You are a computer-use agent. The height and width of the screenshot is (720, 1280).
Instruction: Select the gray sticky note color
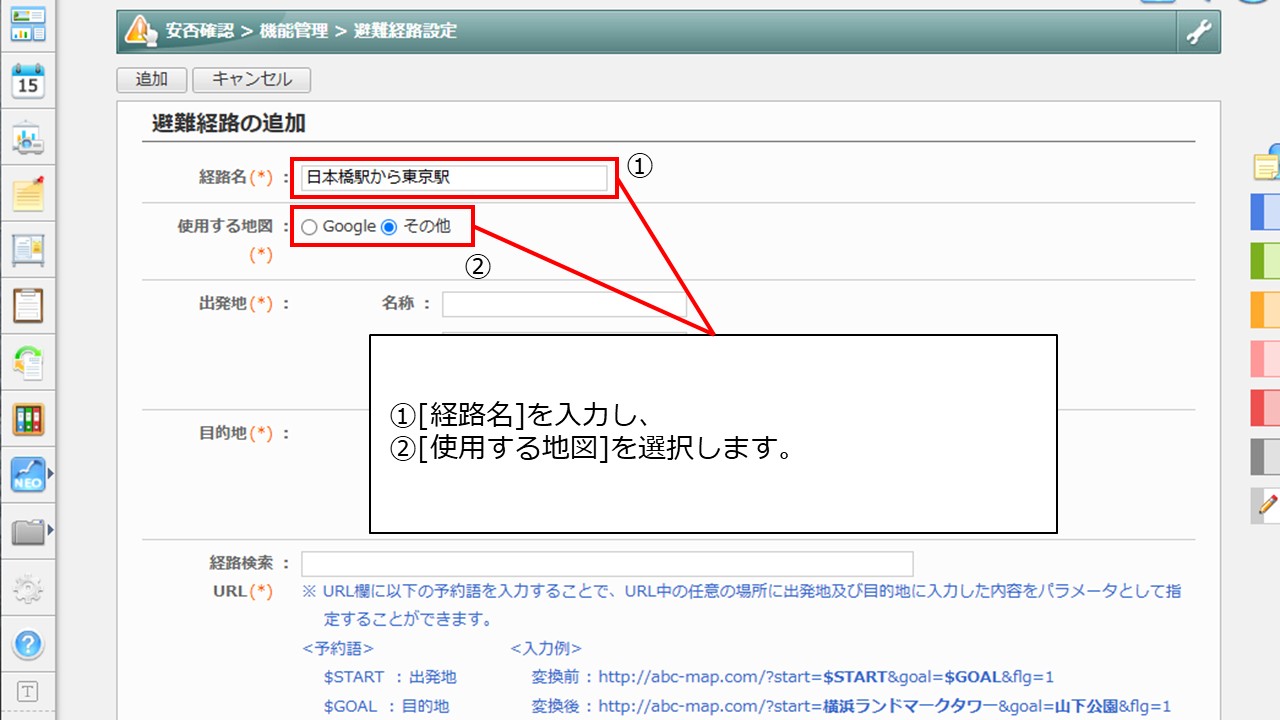tap(1266, 457)
